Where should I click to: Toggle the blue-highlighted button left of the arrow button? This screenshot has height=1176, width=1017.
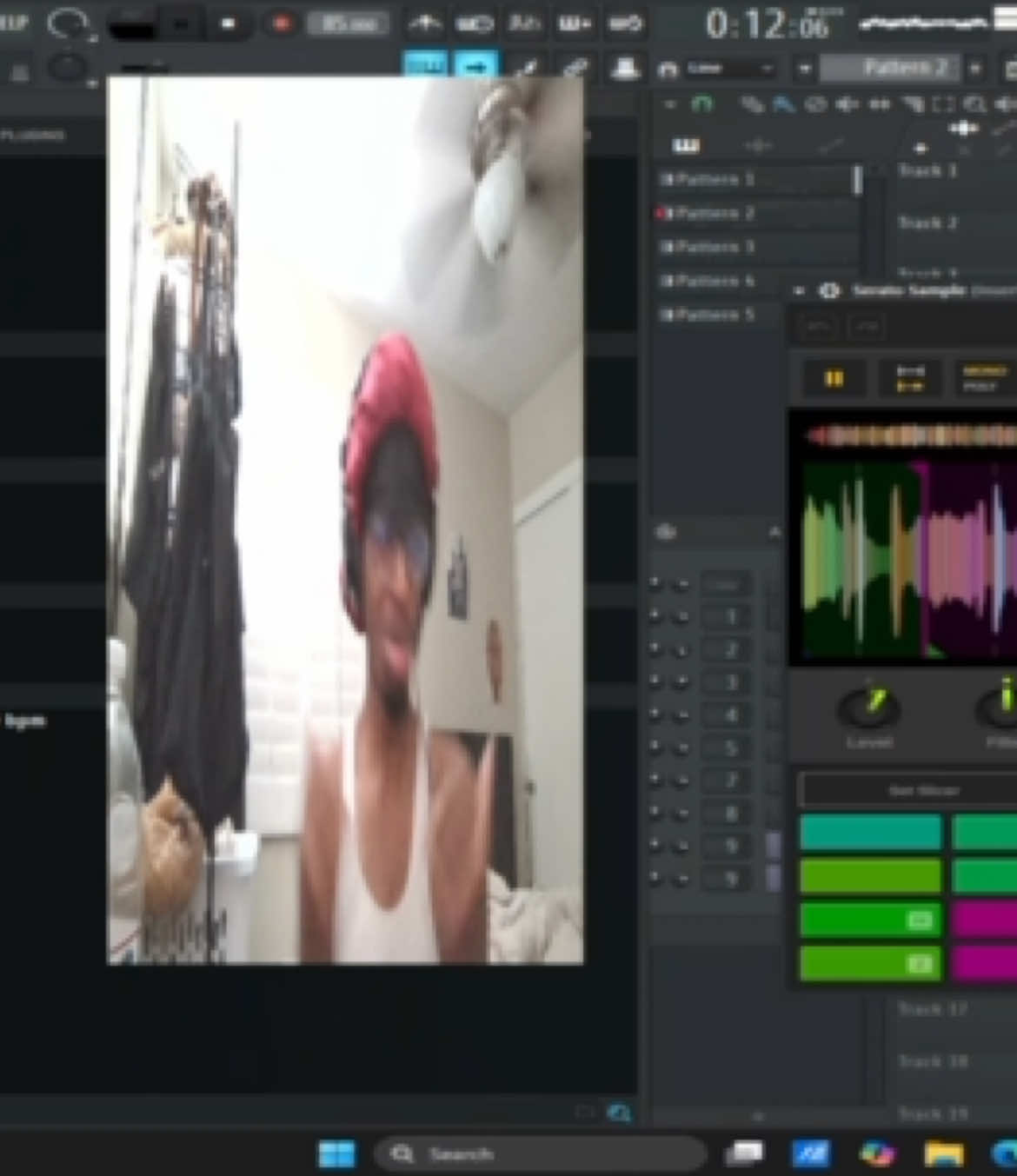coord(425,66)
